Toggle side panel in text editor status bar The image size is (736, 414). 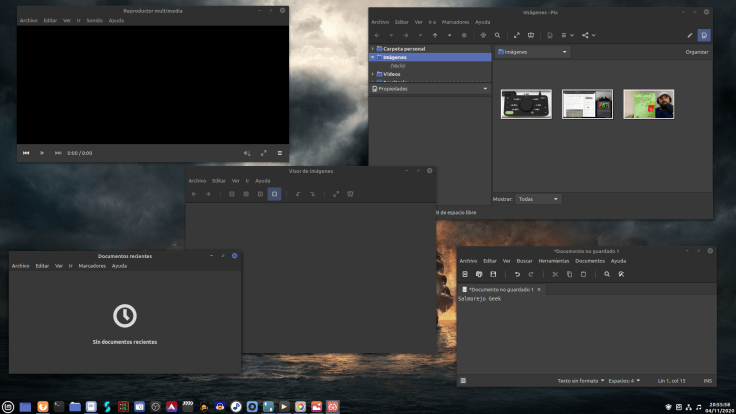463,381
